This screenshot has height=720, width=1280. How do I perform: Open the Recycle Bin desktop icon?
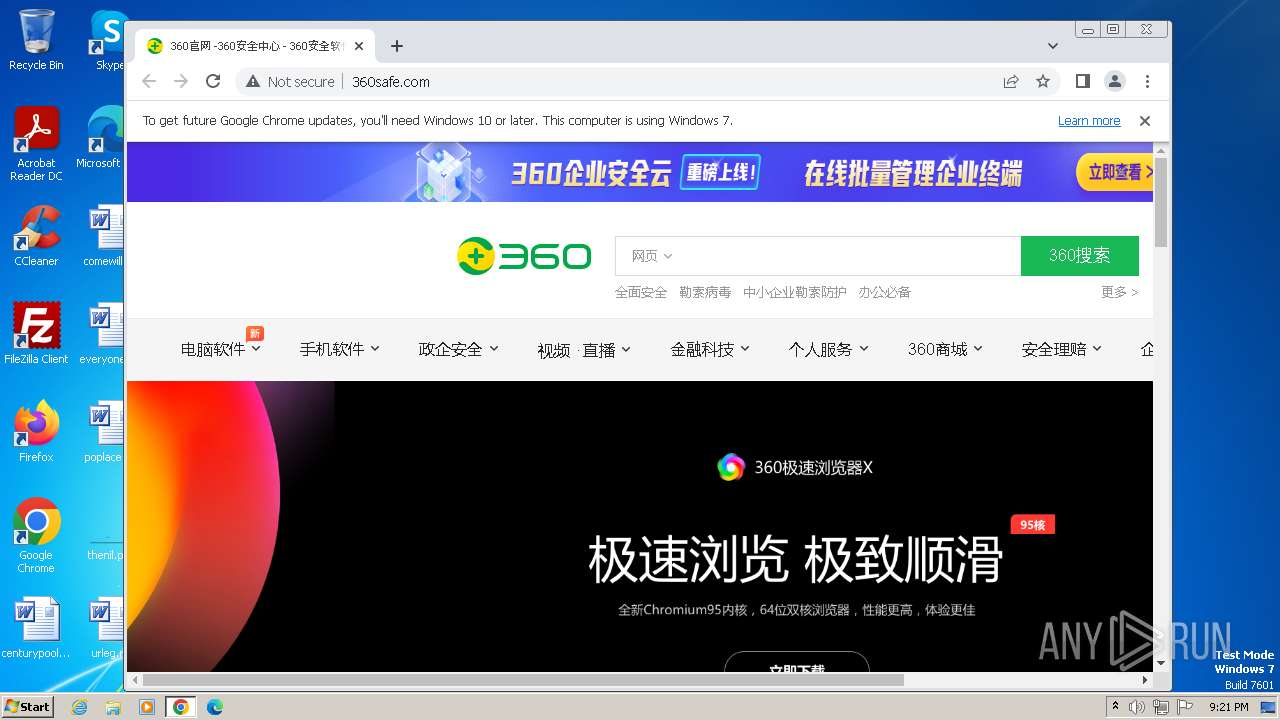click(x=36, y=40)
